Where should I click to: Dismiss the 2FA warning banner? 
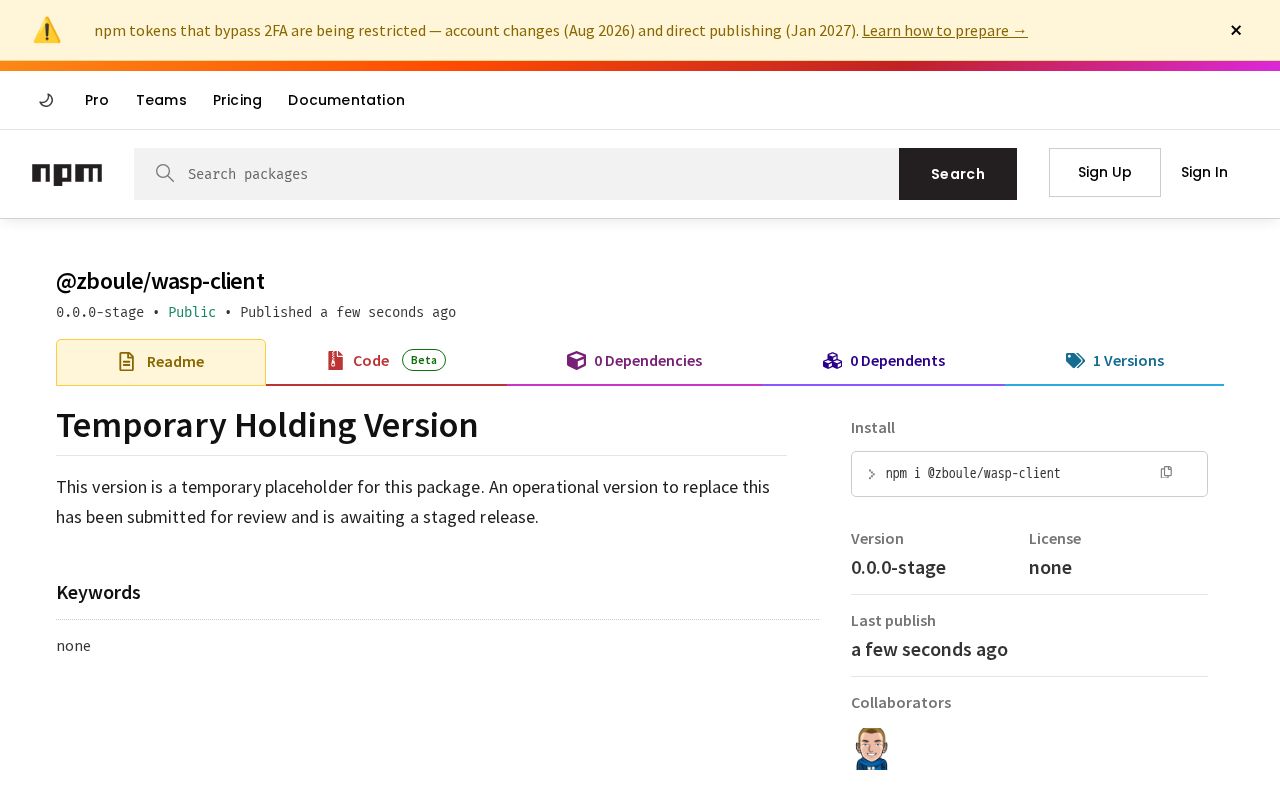pyautogui.click(x=1236, y=30)
